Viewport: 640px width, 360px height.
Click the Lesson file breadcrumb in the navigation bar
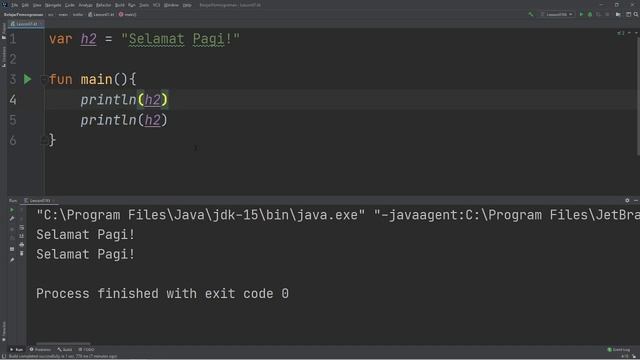tap(101, 14)
